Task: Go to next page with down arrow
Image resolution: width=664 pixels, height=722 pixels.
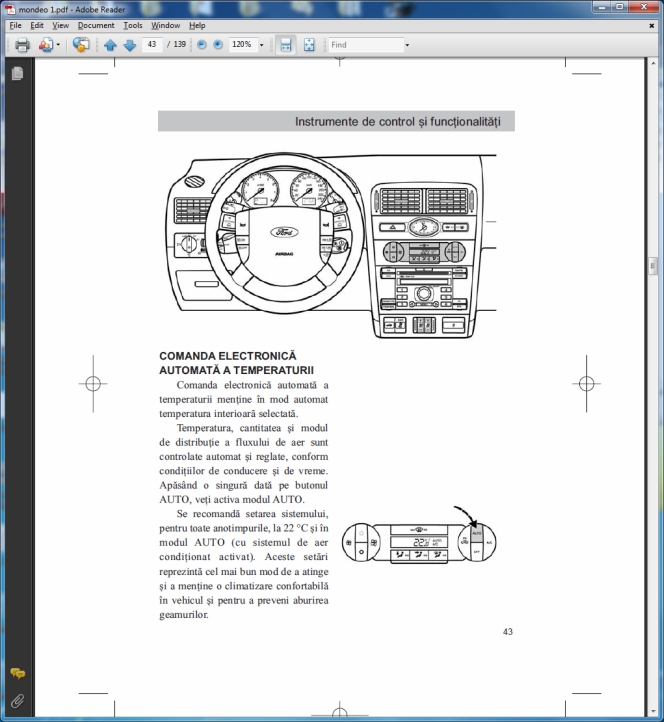Action: coord(128,45)
